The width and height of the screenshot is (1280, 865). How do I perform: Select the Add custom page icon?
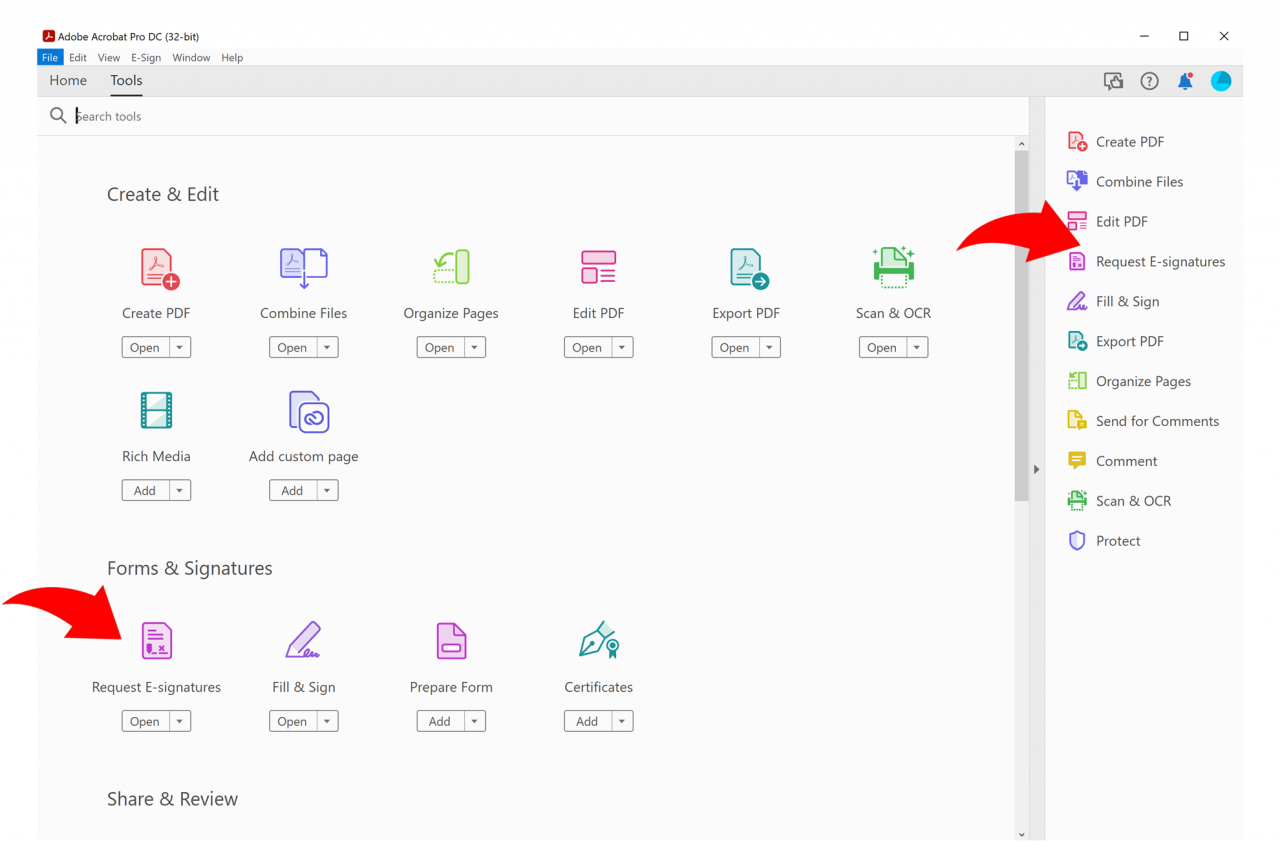pos(303,411)
